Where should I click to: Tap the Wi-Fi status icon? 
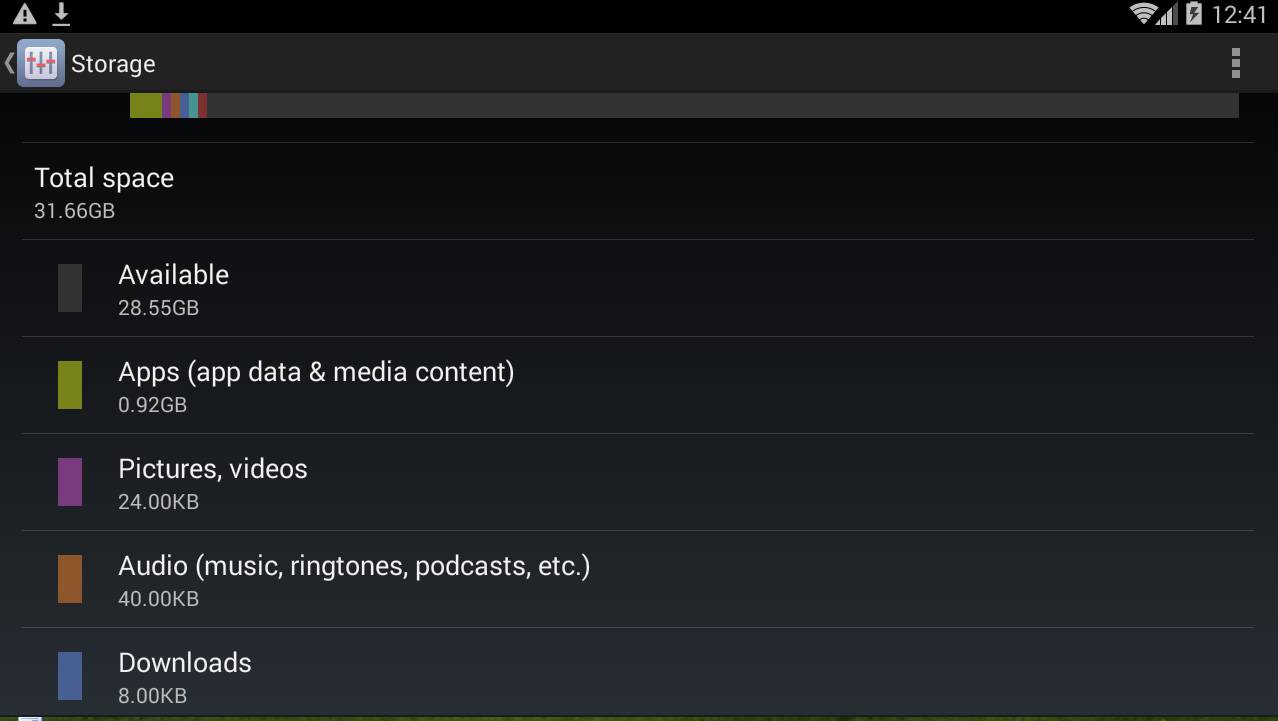coord(1143,14)
